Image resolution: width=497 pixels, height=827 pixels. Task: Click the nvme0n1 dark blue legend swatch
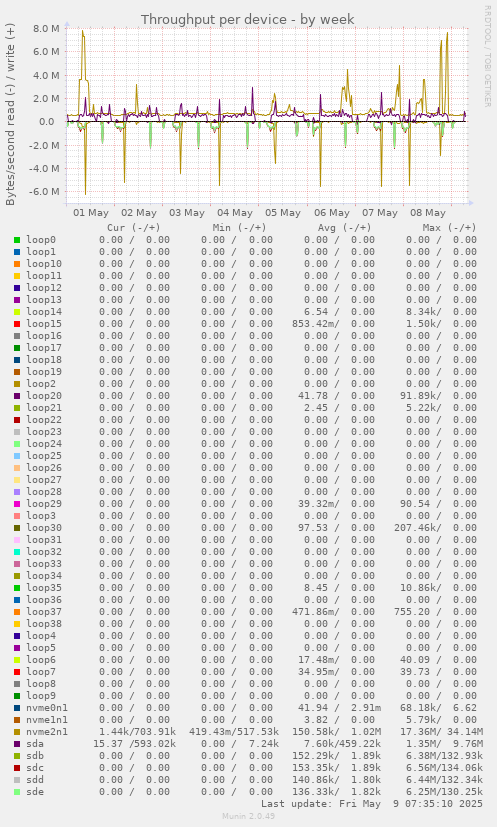pyautogui.click(x=17, y=708)
